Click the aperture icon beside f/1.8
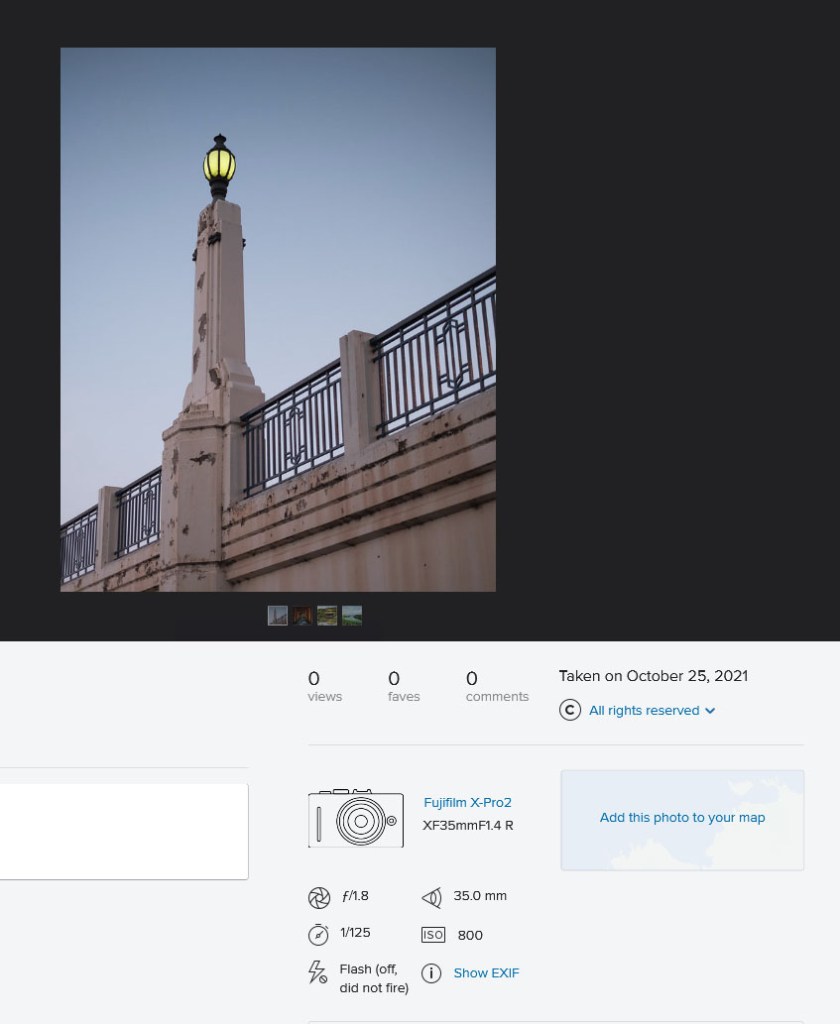The width and height of the screenshot is (840, 1024). coord(318,896)
